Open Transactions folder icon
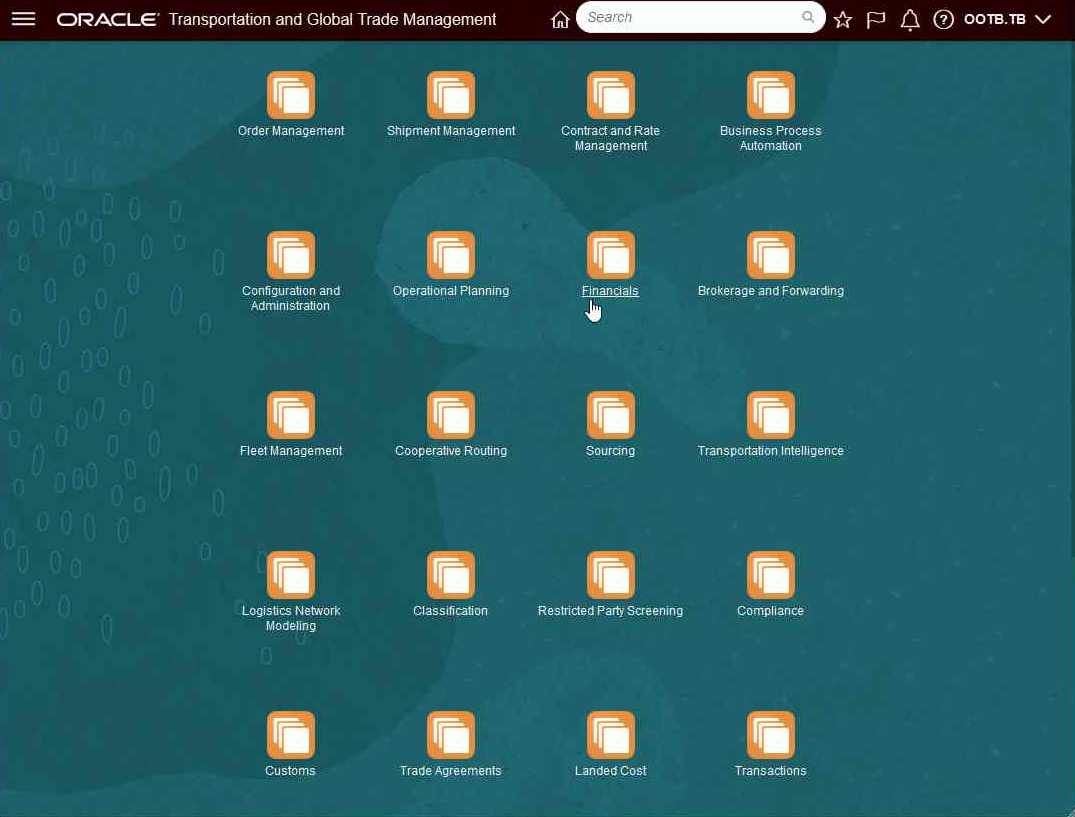Viewport: 1075px width, 817px height. [x=771, y=735]
